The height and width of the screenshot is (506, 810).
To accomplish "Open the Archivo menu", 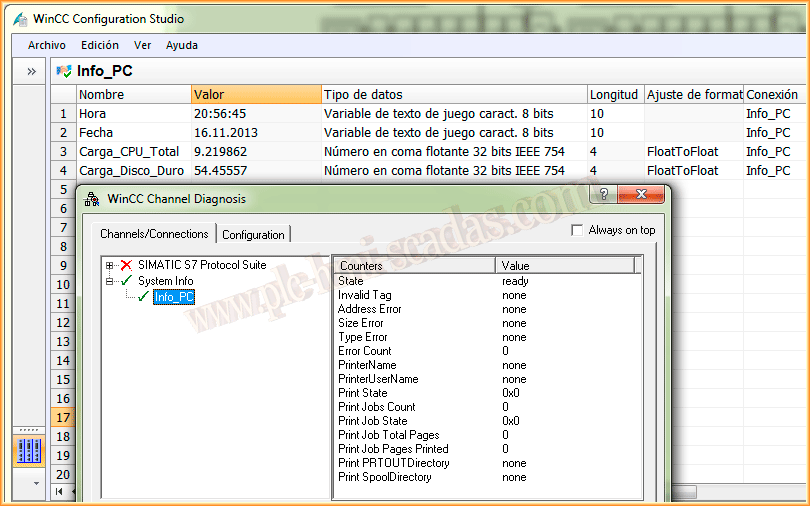I will [47, 45].
